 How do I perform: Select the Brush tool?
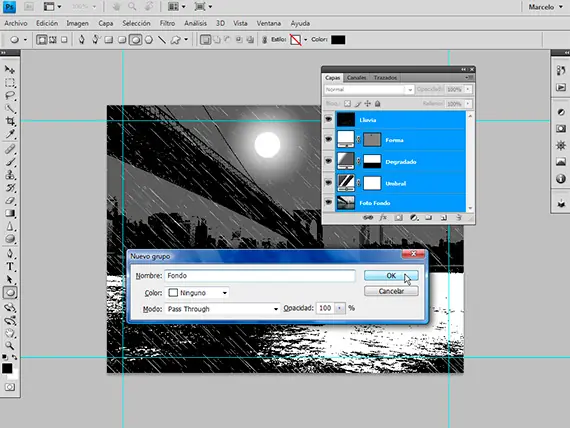click(x=10, y=161)
